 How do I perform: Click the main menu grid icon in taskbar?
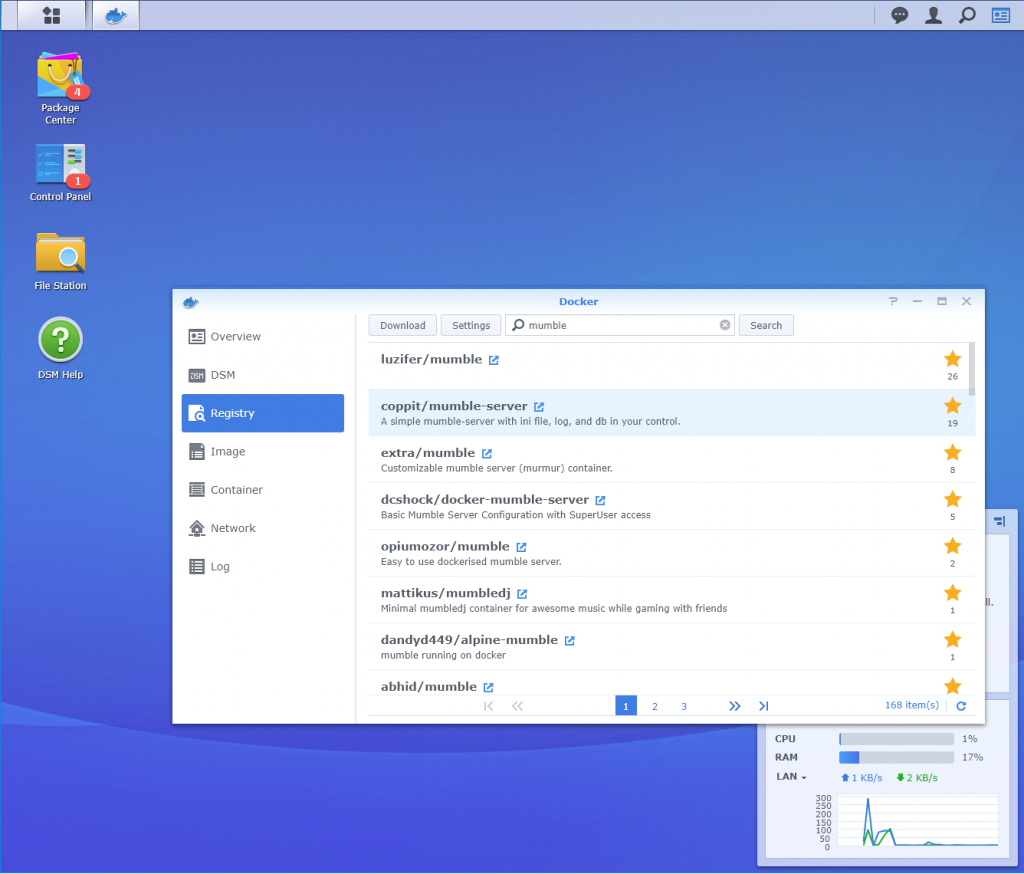(49, 15)
